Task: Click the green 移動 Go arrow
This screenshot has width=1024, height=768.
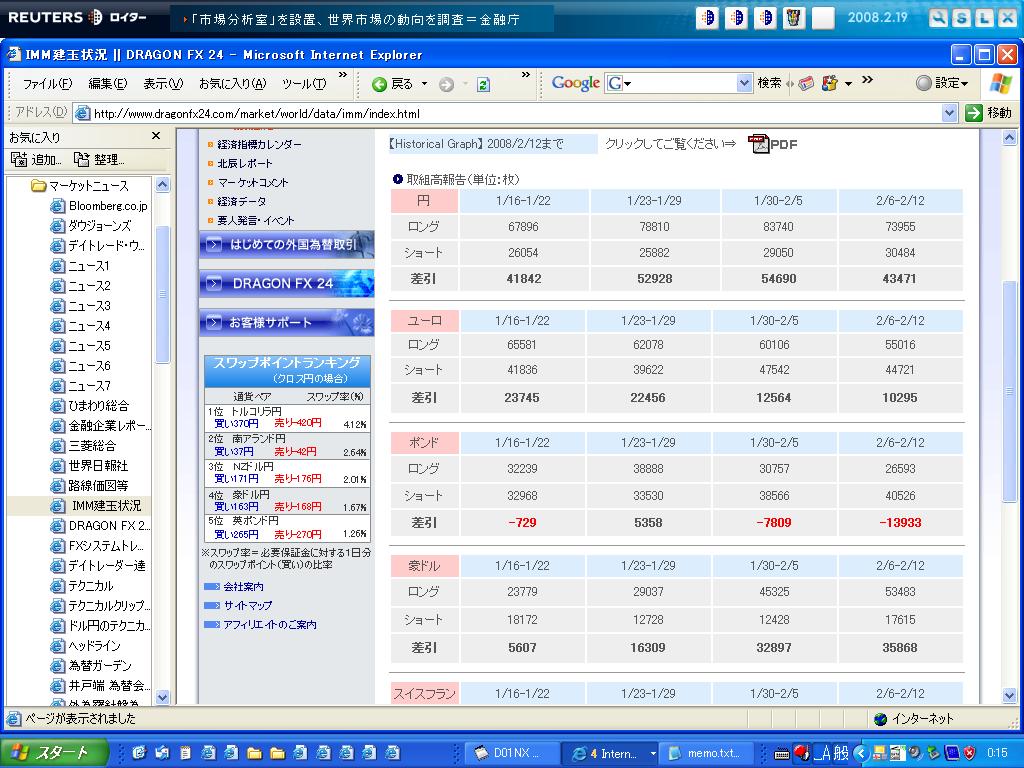Action: [974, 113]
